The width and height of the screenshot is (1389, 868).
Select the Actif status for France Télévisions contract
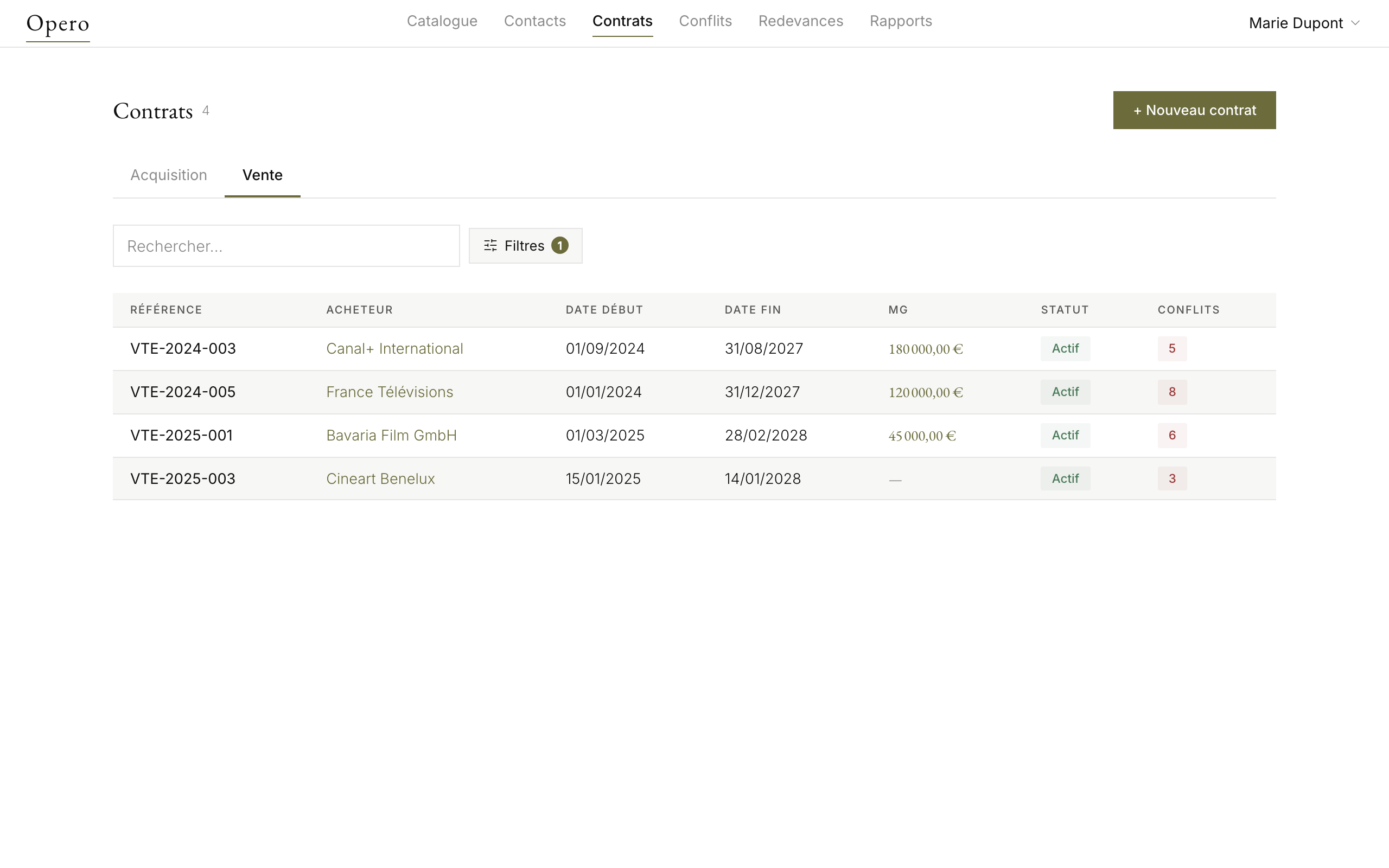click(1065, 392)
